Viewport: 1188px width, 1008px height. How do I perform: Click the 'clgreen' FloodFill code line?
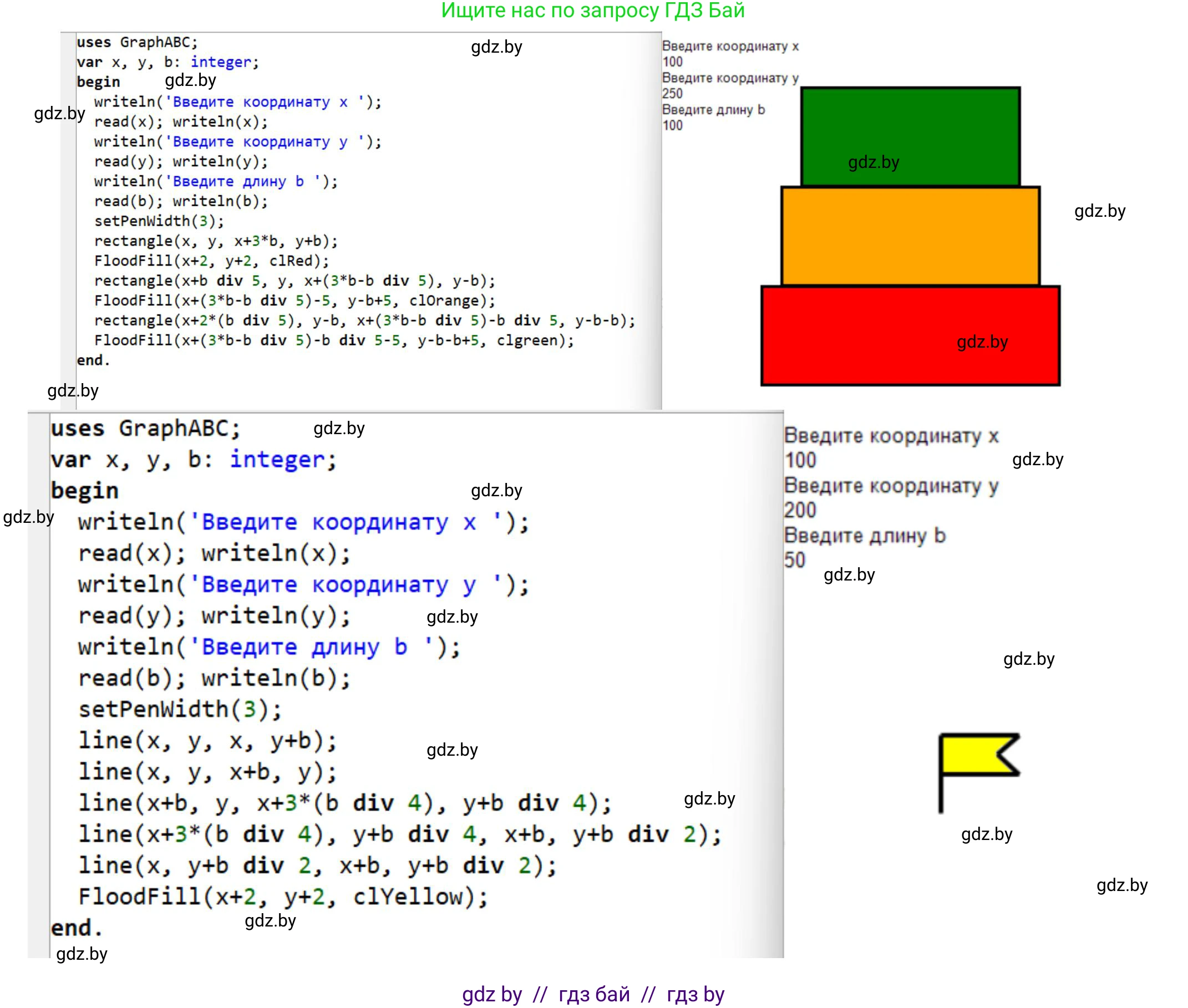click(x=334, y=340)
